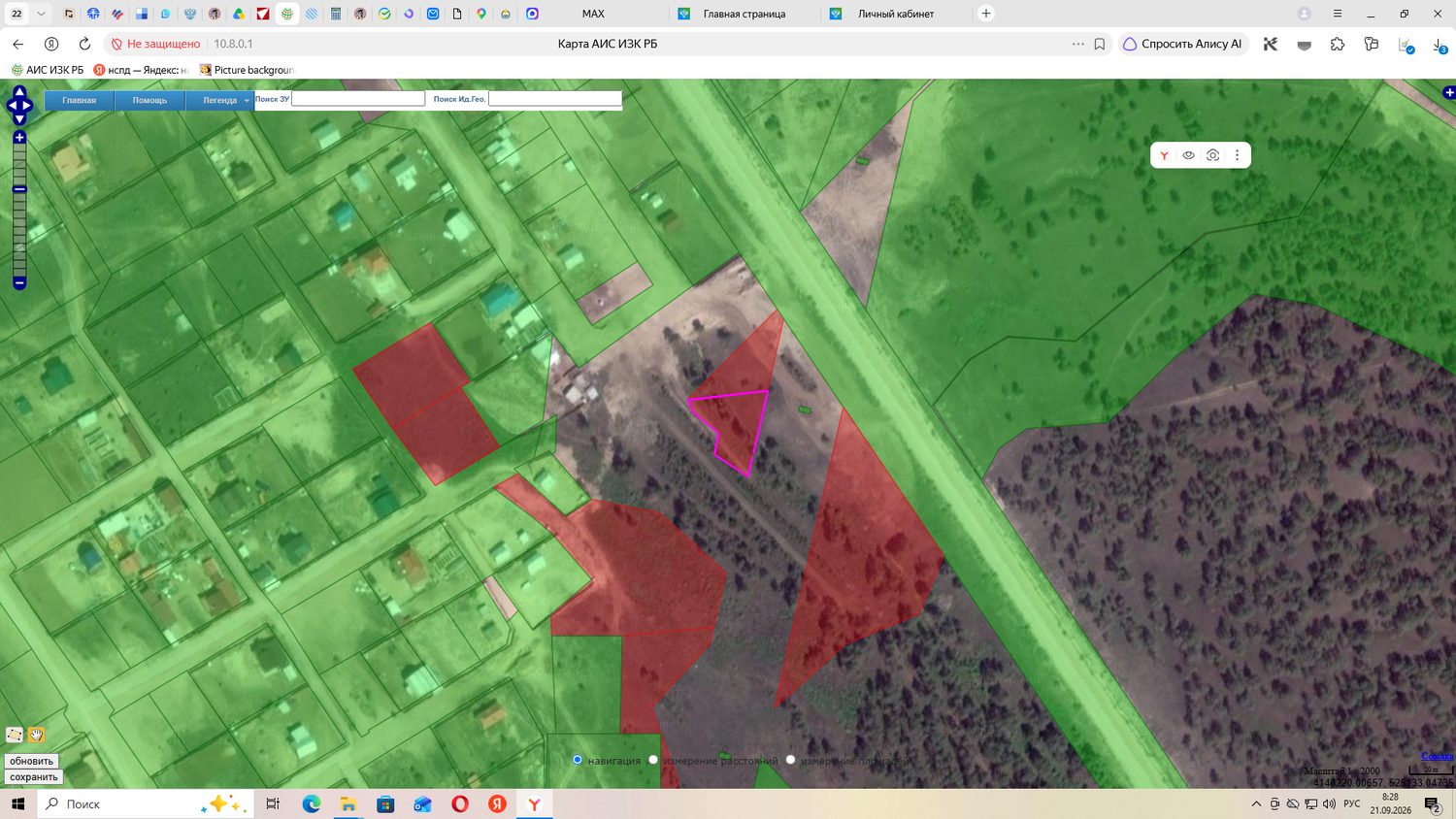Image resolution: width=1456 pixels, height=819 pixels.
Task: Open Opera from the Windows taskbar
Action: coord(460,803)
